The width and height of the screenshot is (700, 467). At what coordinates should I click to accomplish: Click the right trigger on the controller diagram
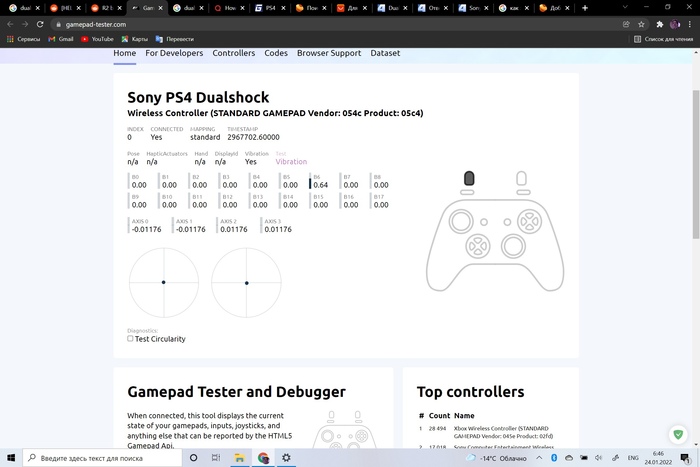pos(521,178)
